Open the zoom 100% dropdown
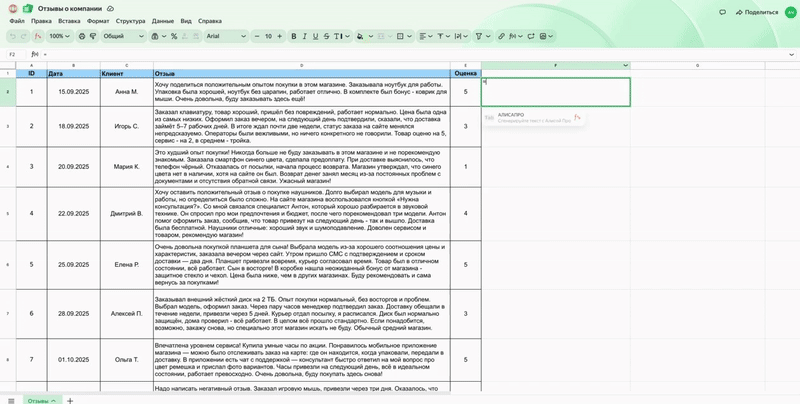The width and height of the screenshot is (800, 404). click(60, 36)
